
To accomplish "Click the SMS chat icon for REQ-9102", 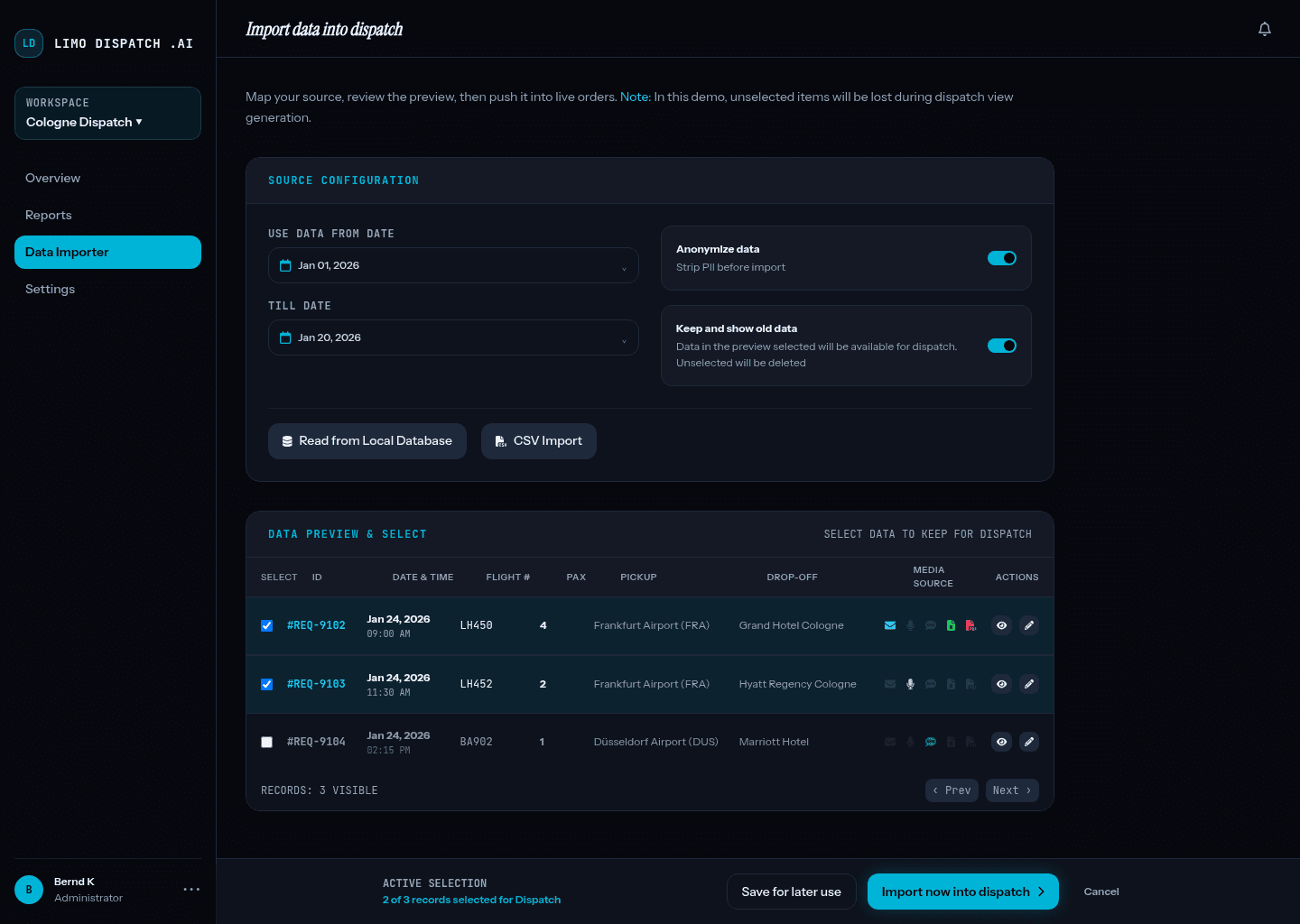I will tap(931, 625).
